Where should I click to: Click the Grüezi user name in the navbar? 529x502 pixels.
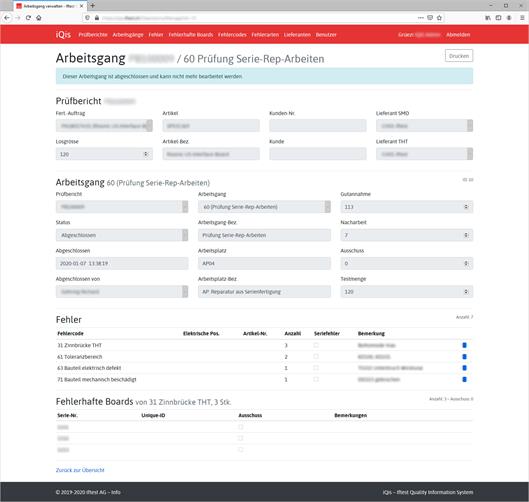(x=419, y=35)
